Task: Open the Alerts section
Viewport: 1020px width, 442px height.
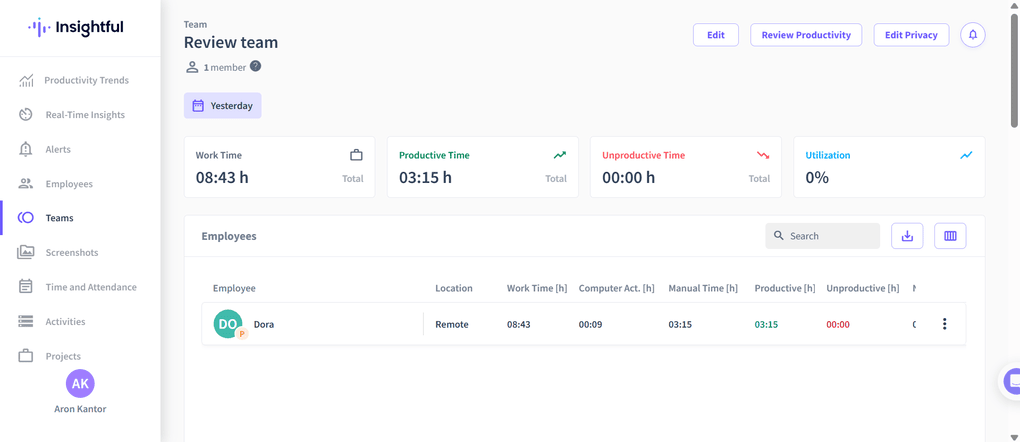Action: pos(58,149)
